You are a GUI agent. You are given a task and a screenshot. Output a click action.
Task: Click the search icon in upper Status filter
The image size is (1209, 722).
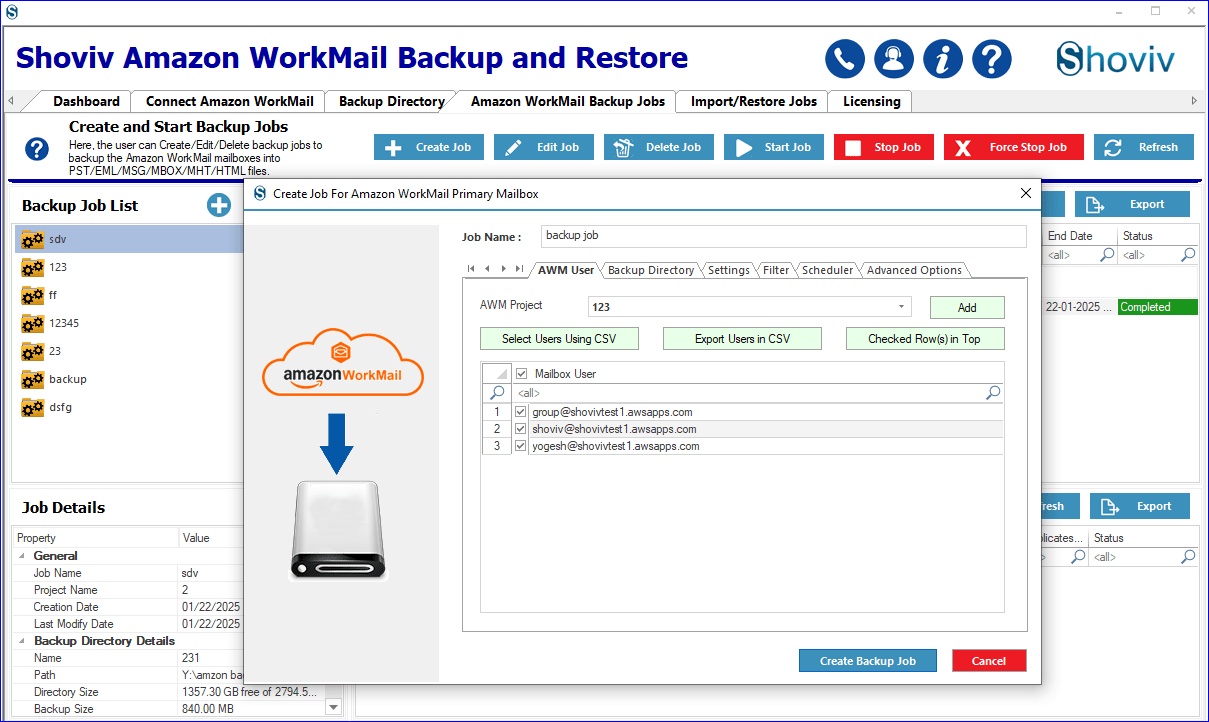coord(1188,255)
